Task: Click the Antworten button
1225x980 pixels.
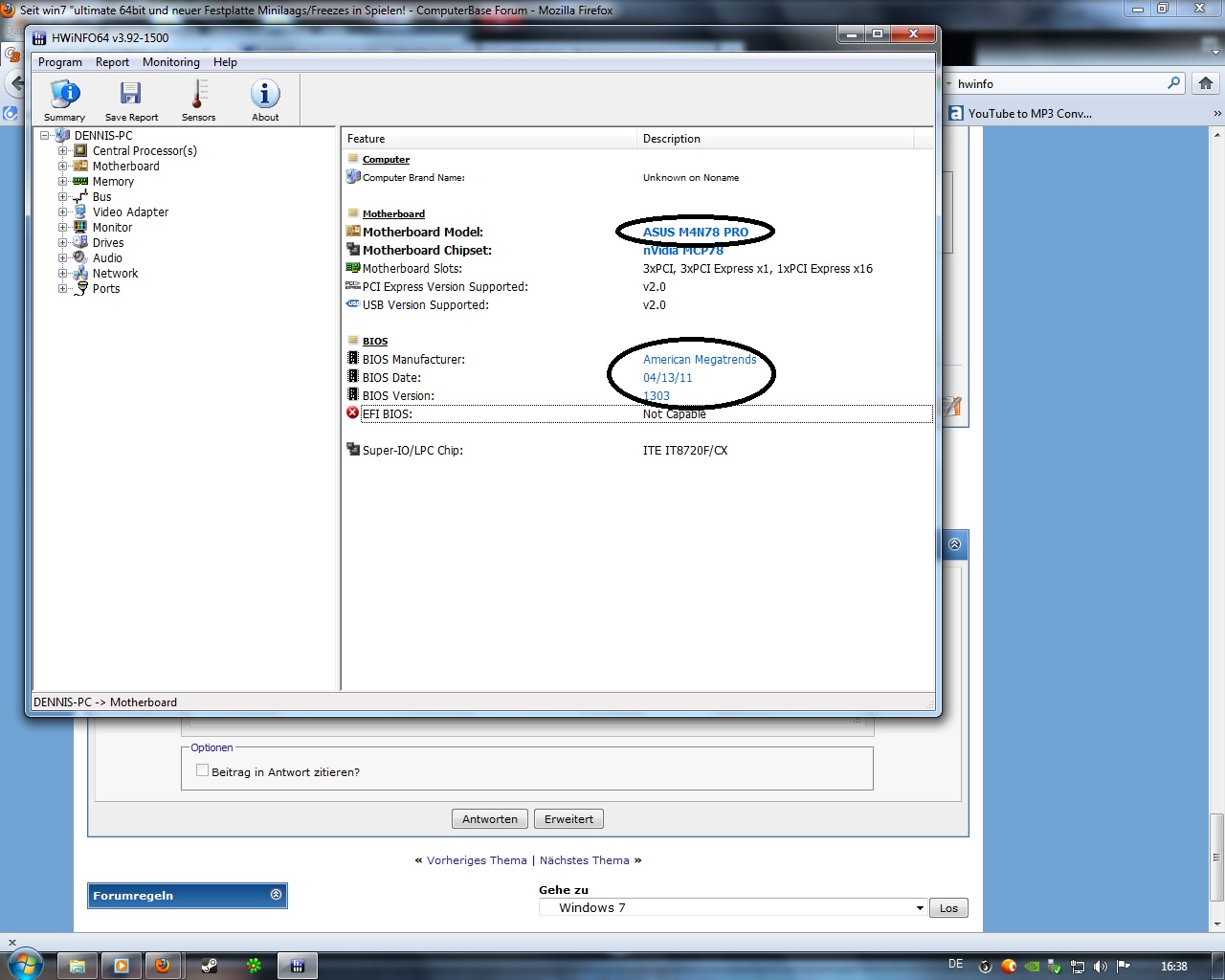Action: point(490,819)
